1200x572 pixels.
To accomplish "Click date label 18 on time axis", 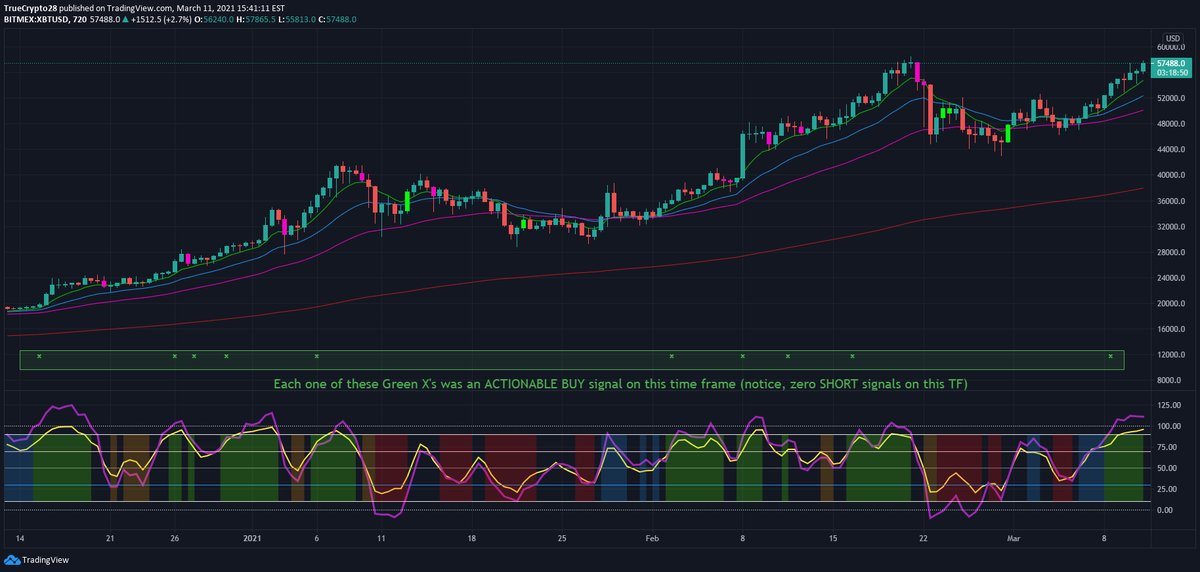I will (x=471, y=537).
